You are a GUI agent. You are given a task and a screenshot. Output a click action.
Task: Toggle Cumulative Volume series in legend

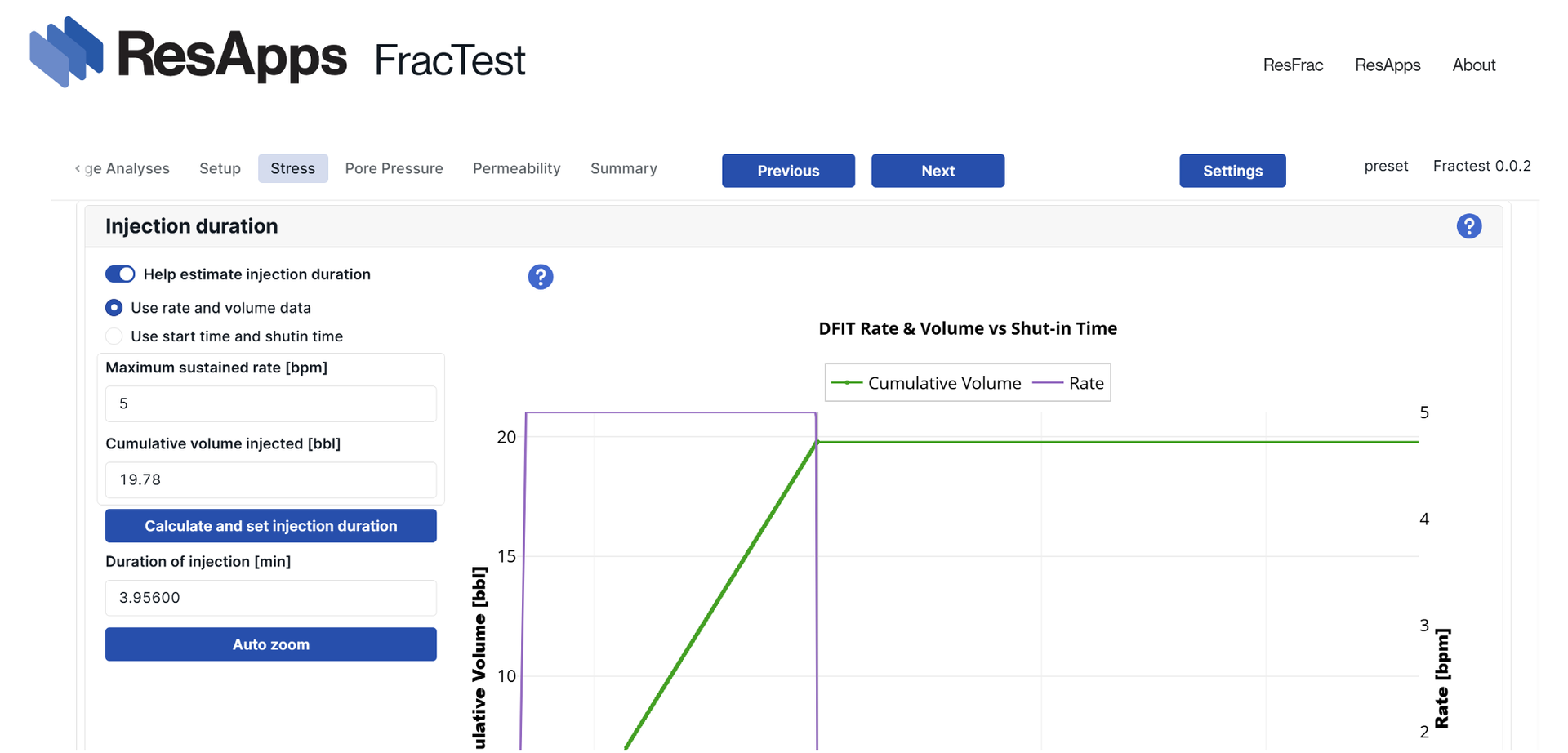tap(927, 383)
